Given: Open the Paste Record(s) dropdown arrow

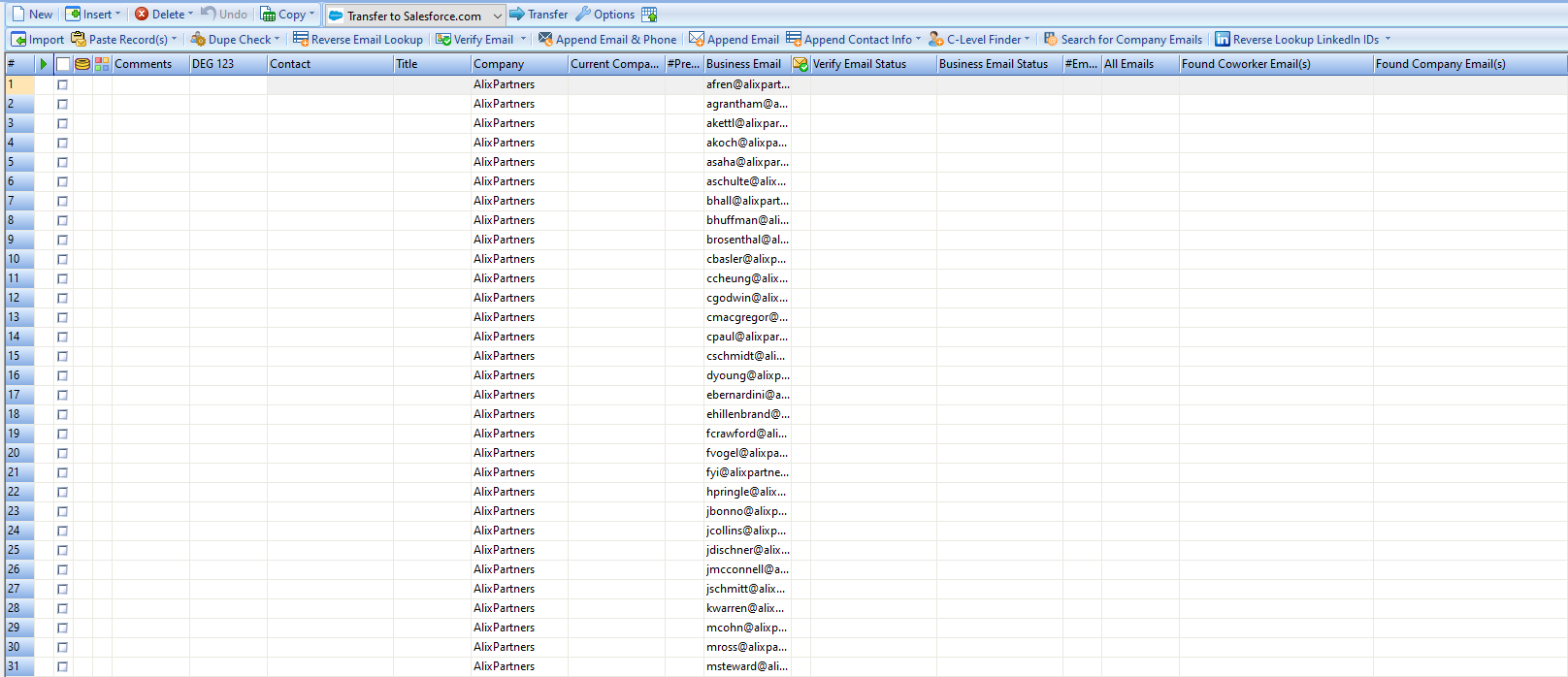Looking at the screenshot, I should pyautogui.click(x=175, y=40).
